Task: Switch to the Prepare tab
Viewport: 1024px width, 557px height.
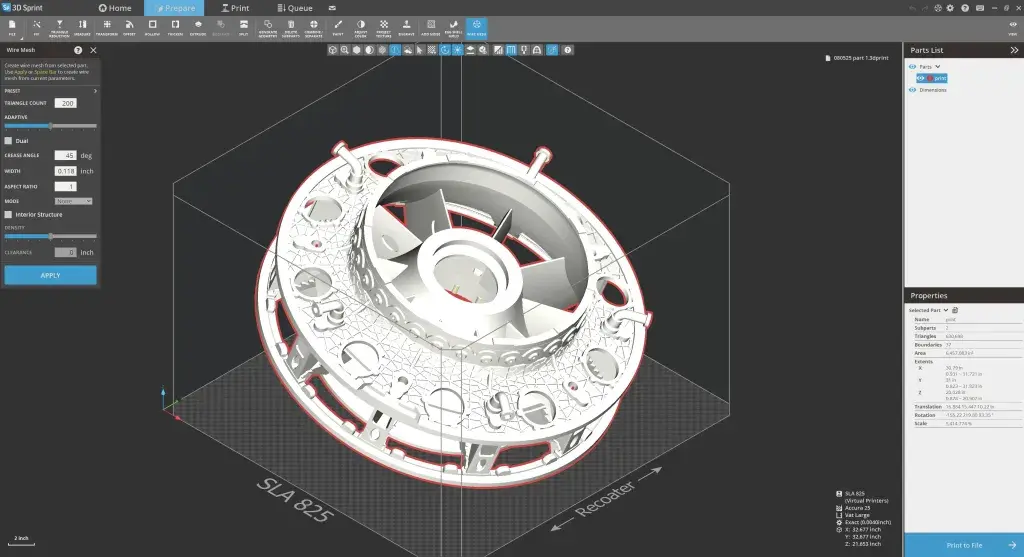Action: 174,8
